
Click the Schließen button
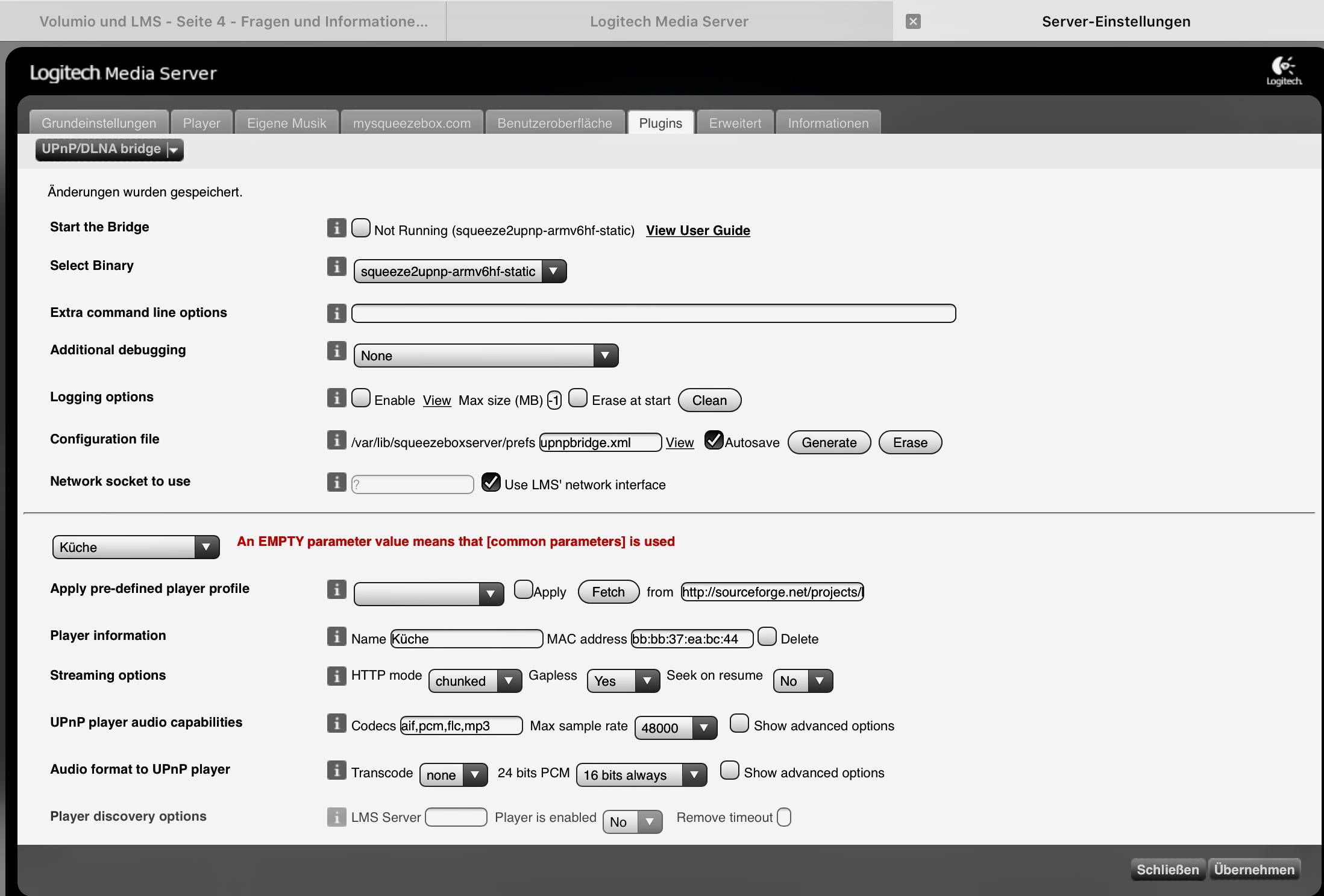pyautogui.click(x=1167, y=869)
